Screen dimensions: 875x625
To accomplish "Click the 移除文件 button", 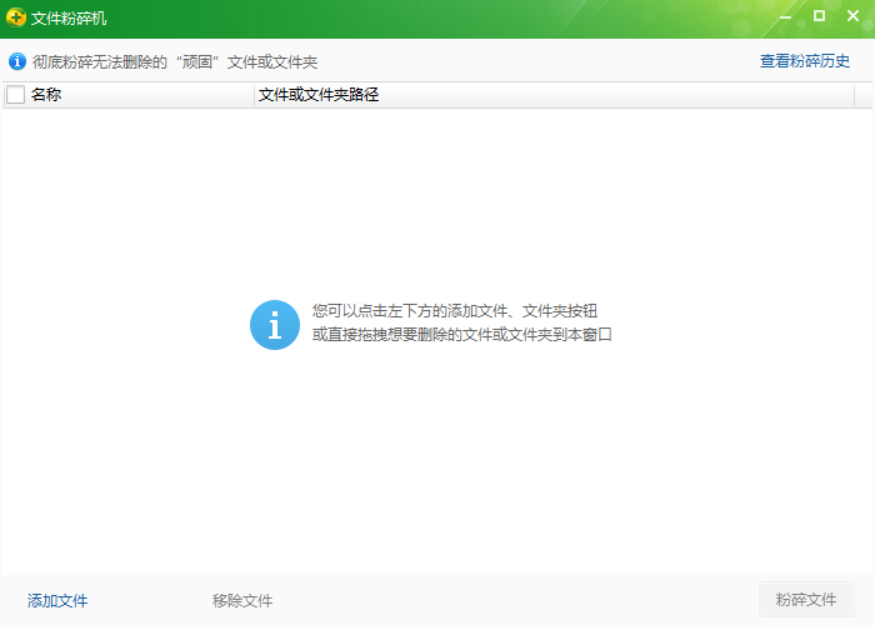I will click(240, 600).
